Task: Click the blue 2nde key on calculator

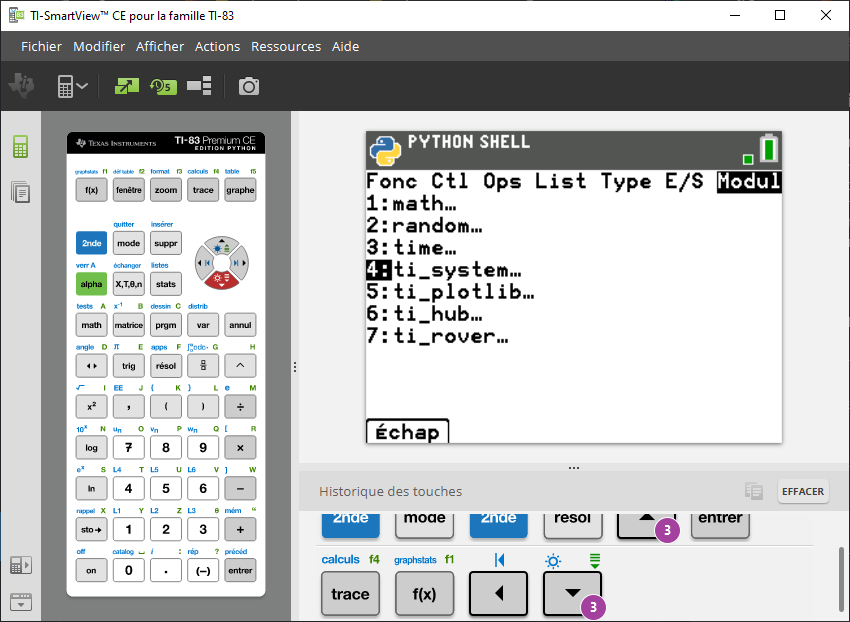Action: click(x=92, y=243)
